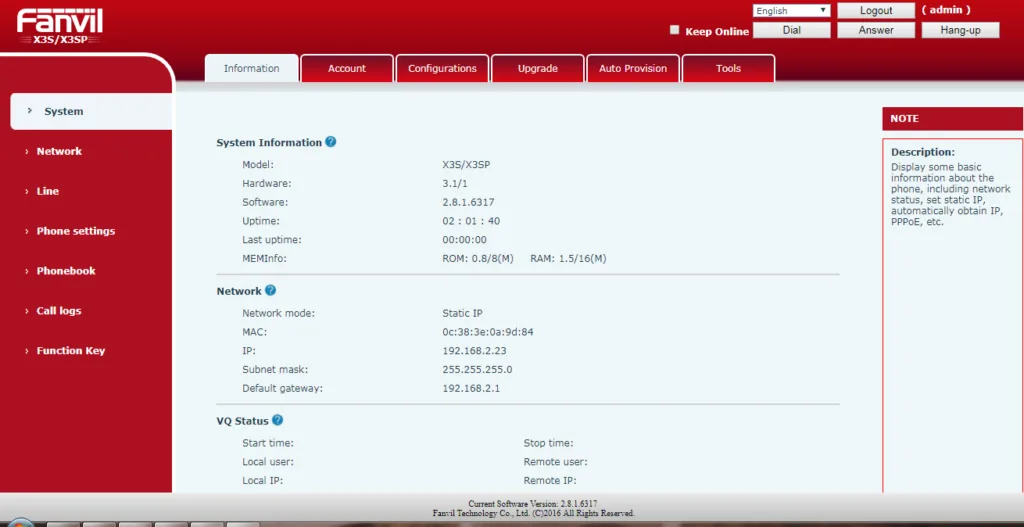This screenshot has height=527, width=1024.
Task: Open Phonebook in the sidebar
Action: point(66,271)
